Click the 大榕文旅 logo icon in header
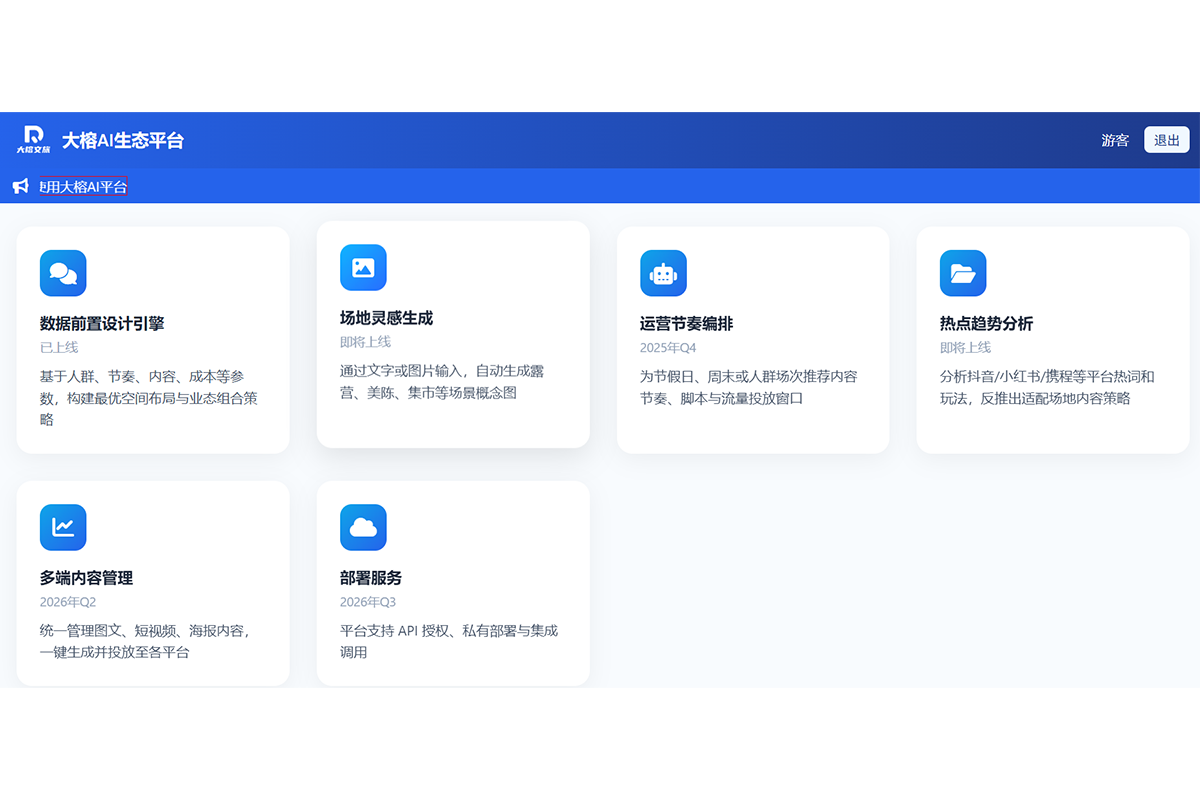The width and height of the screenshot is (1200, 800). (33, 140)
